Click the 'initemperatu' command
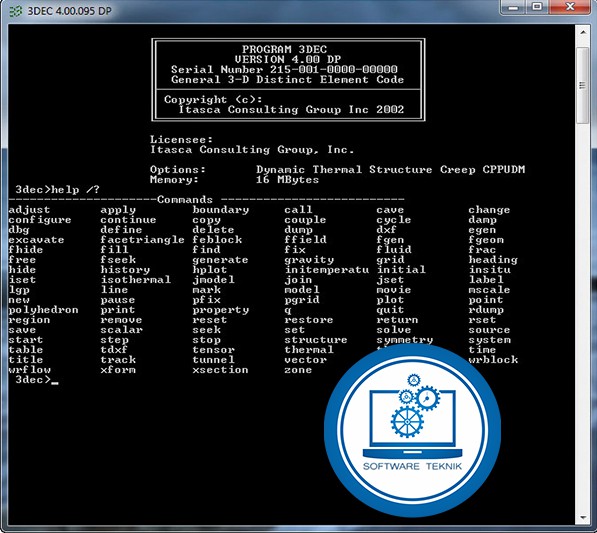 pos(327,270)
